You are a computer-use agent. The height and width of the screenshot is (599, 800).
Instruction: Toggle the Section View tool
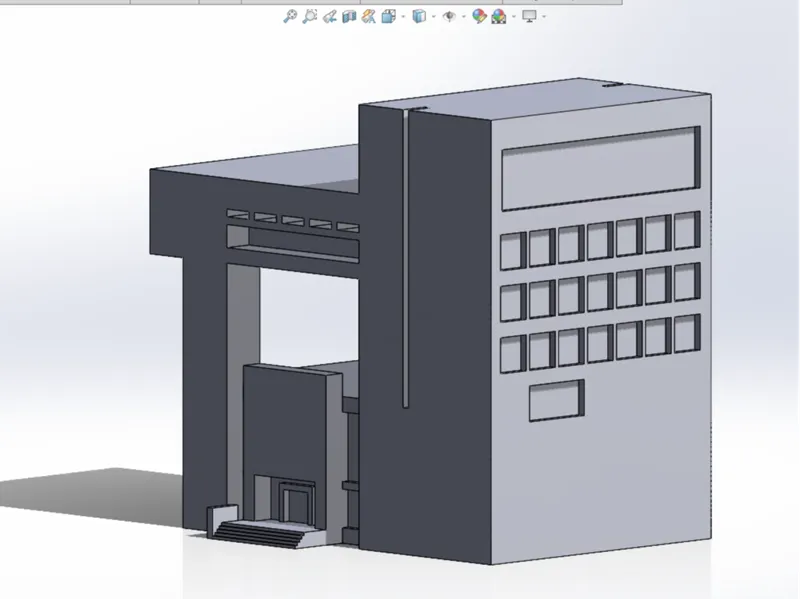click(349, 16)
